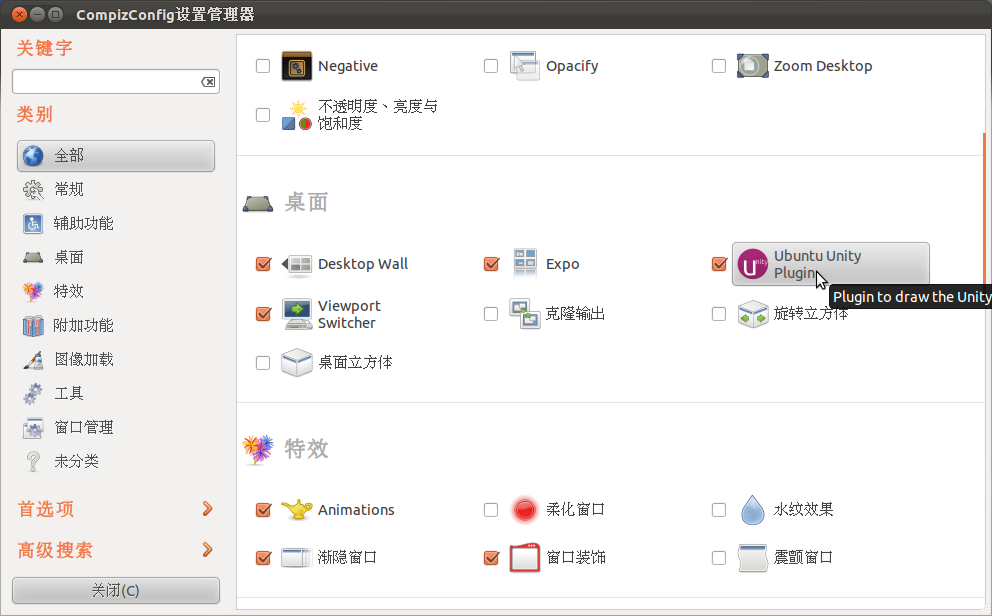
Task: Uncheck the Ubuntu Unity Plugin checkbox
Action: 719,264
